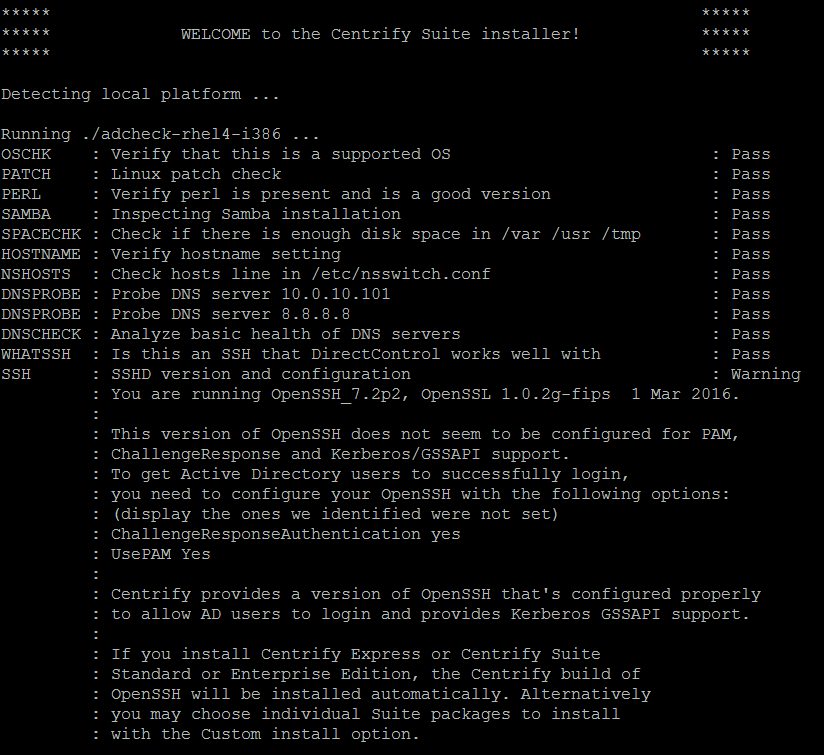Image resolution: width=824 pixels, height=755 pixels.
Task: Click the "Running ./adcheck-rhel4-i386 ..." line
Action: [x=160, y=135]
